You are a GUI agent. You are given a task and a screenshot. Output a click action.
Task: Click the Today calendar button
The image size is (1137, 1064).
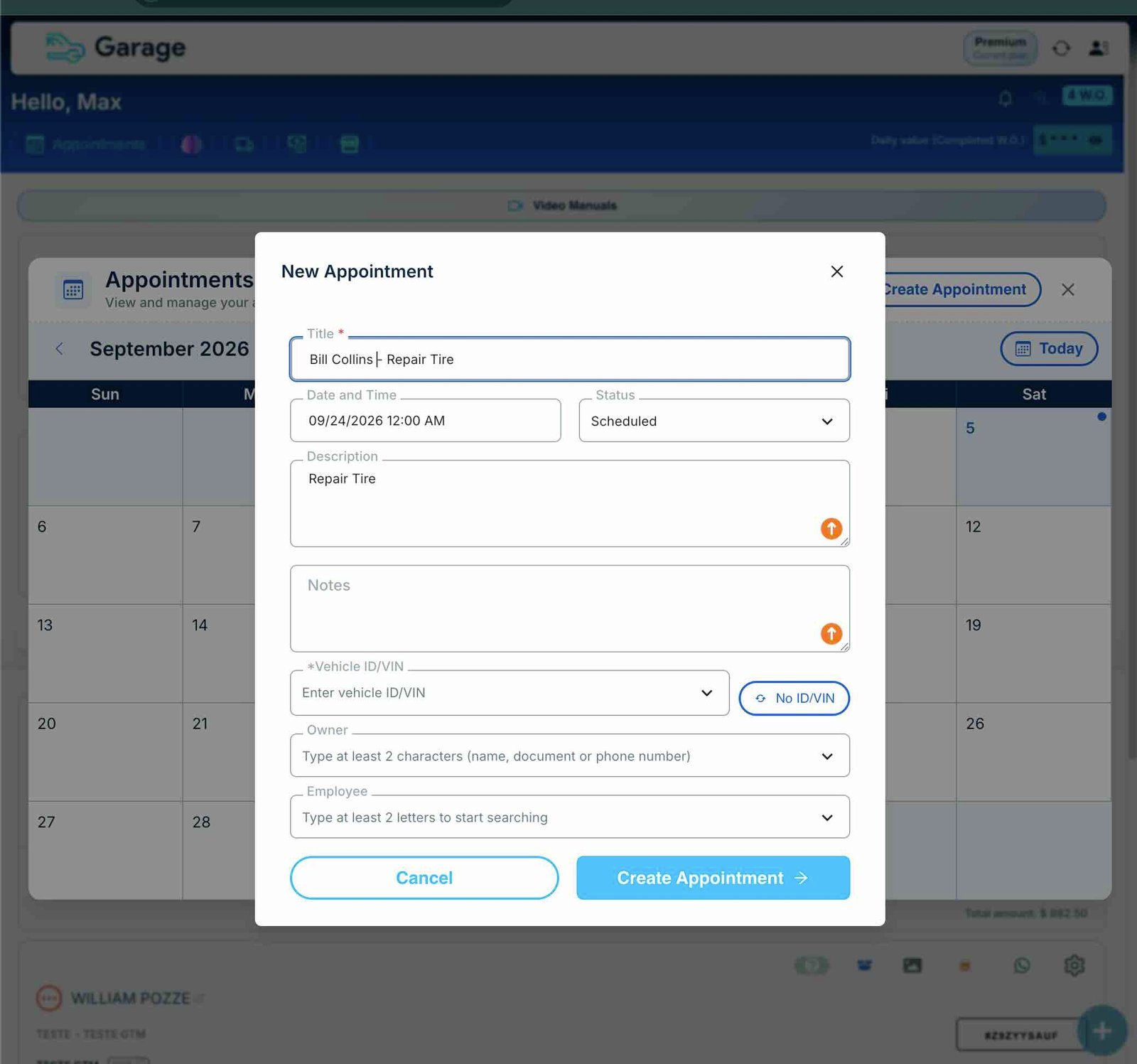tap(1049, 349)
